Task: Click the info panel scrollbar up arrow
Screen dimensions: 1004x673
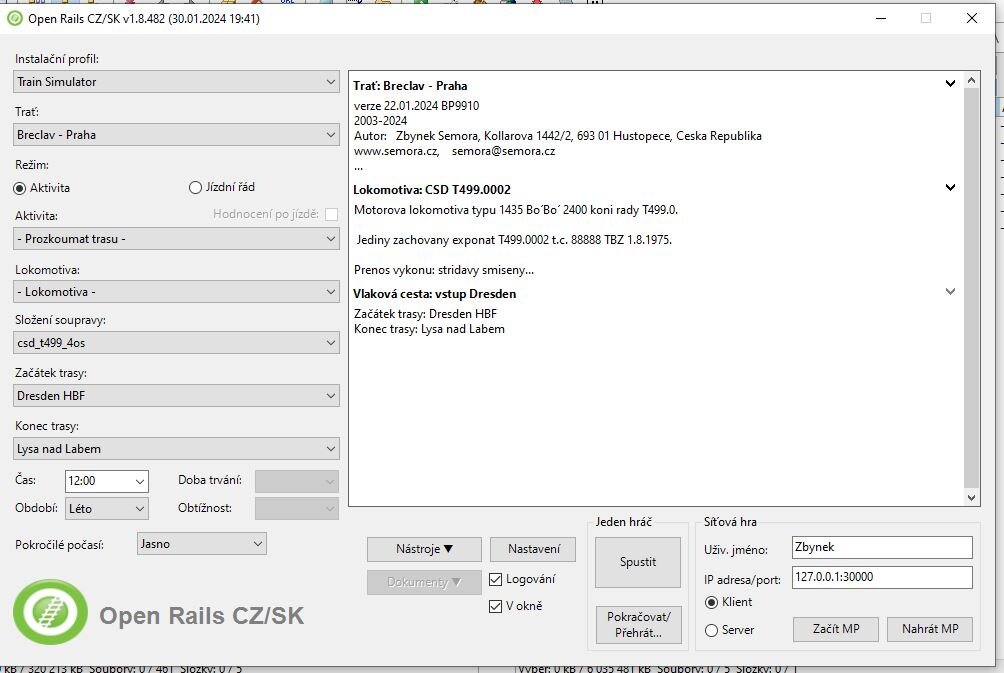Action: pos(971,81)
